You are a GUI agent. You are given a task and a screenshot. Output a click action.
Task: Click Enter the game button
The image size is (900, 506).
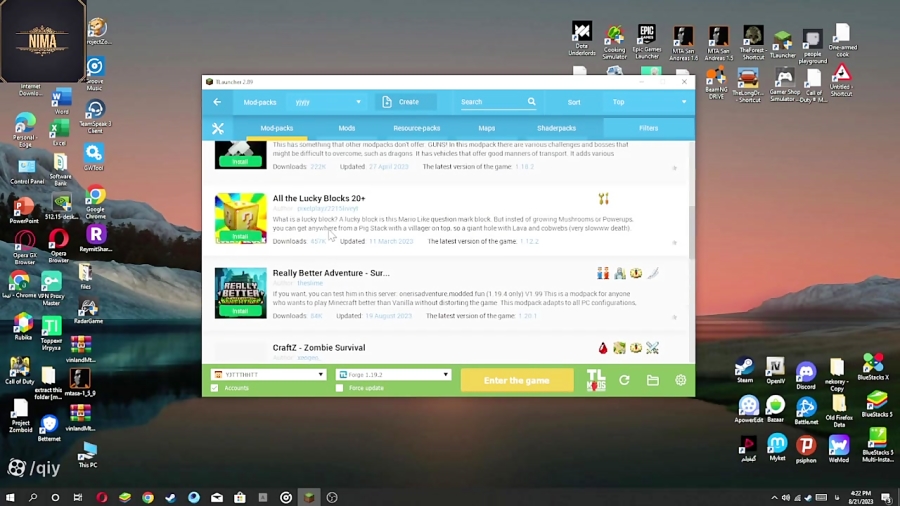click(517, 380)
